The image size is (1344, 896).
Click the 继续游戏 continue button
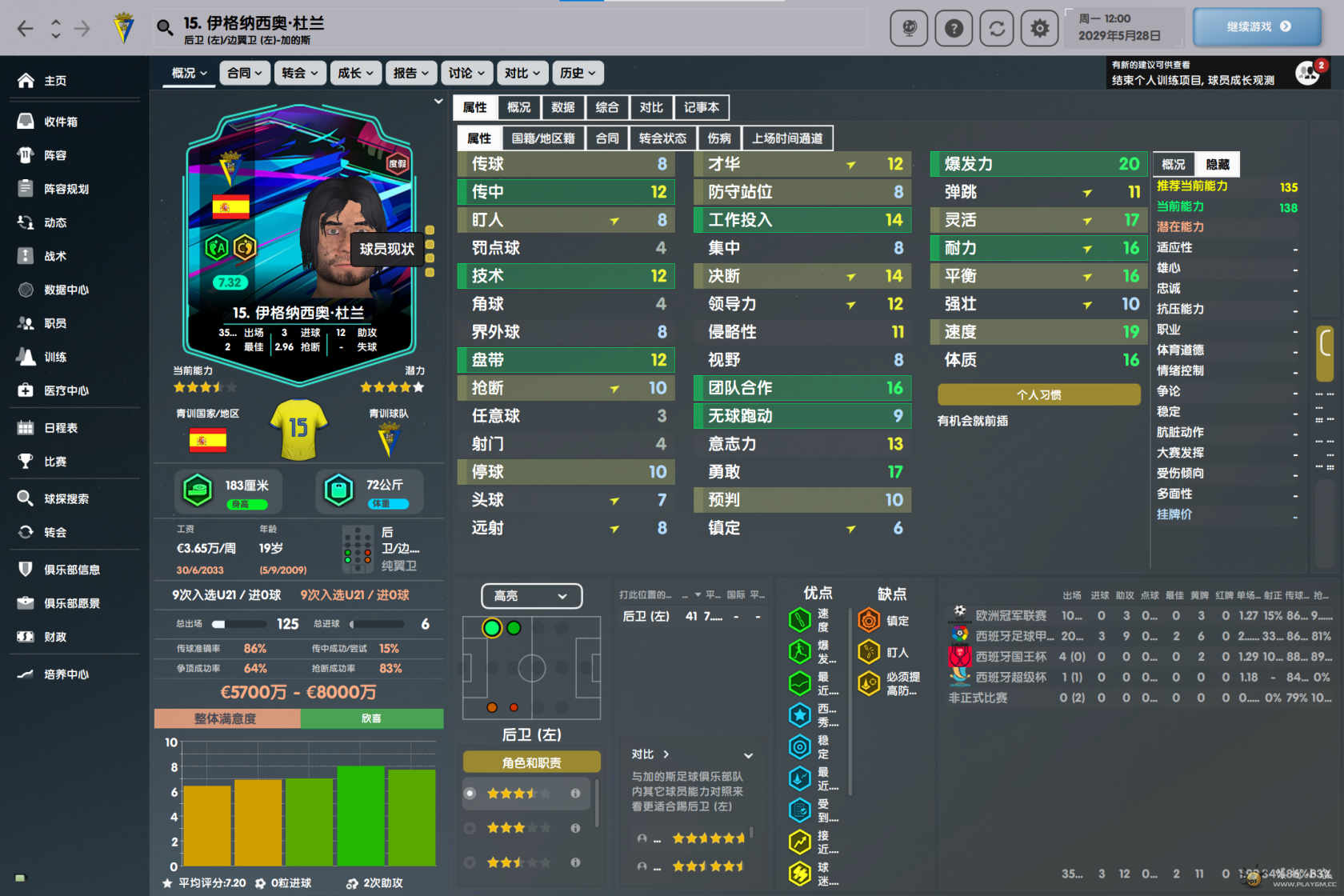[1257, 26]
